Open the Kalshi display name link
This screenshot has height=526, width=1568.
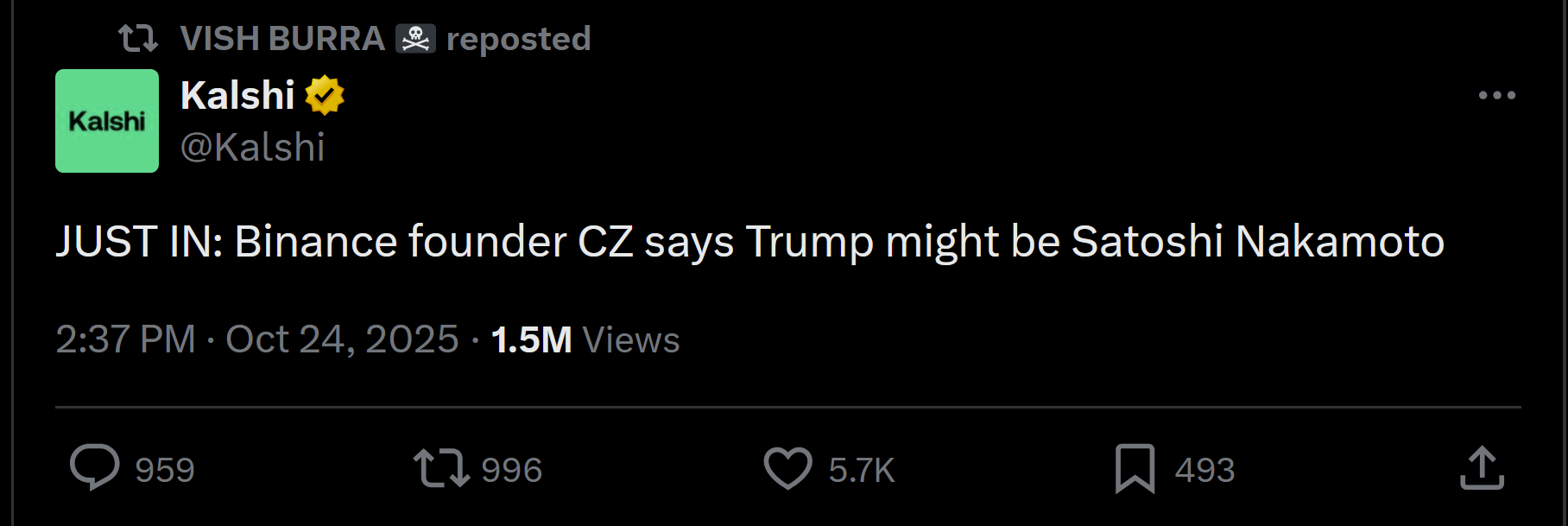[237, 95]
